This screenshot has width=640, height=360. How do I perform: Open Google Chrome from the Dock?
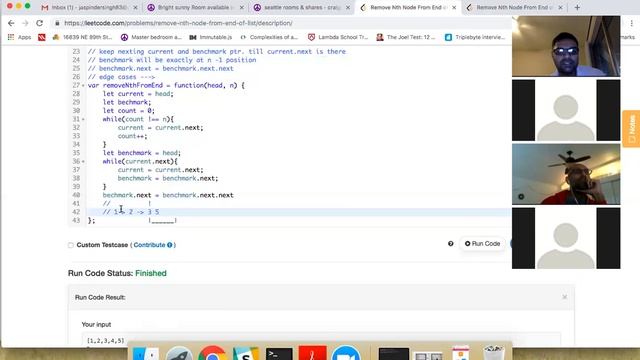pyautogui.click(x=213, y=353)
